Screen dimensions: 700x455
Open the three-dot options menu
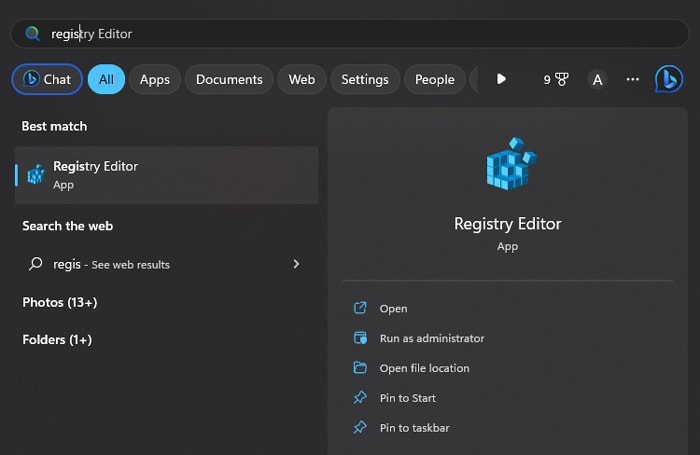tap(633, 79)
